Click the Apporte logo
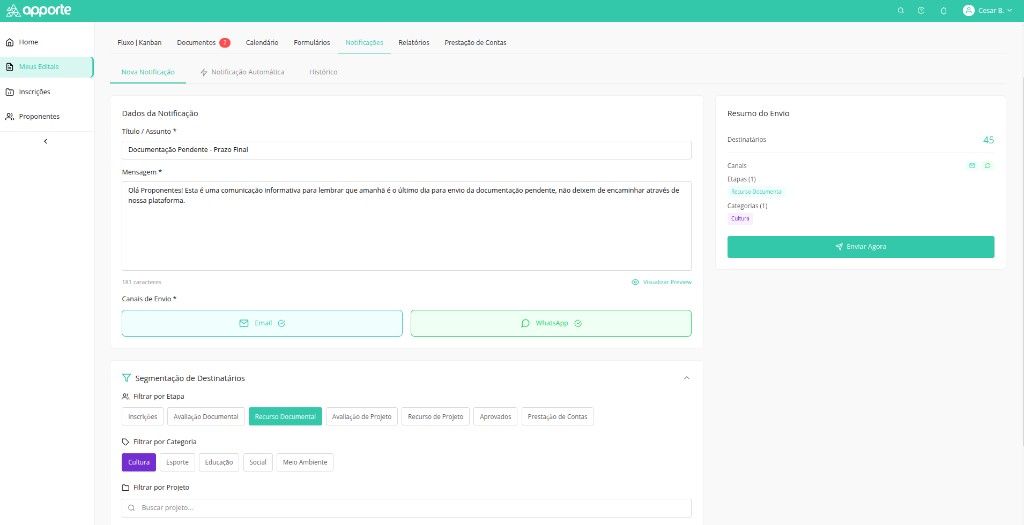The height and width of the screenshot is (525, 1024). pos(39,10)
